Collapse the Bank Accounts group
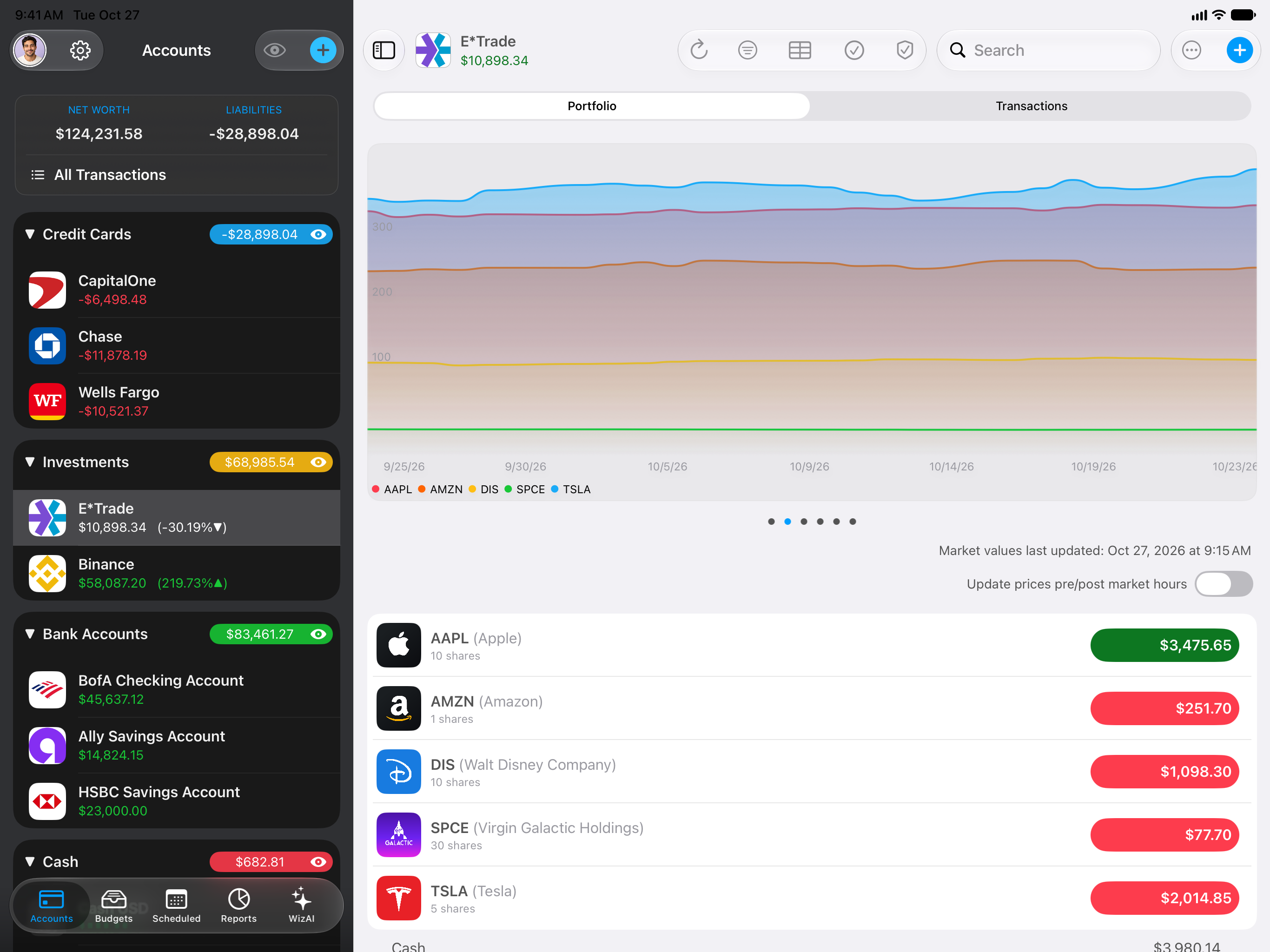Image resolution: width=1270 pixels, height=952 pixels. click(30, 634)
